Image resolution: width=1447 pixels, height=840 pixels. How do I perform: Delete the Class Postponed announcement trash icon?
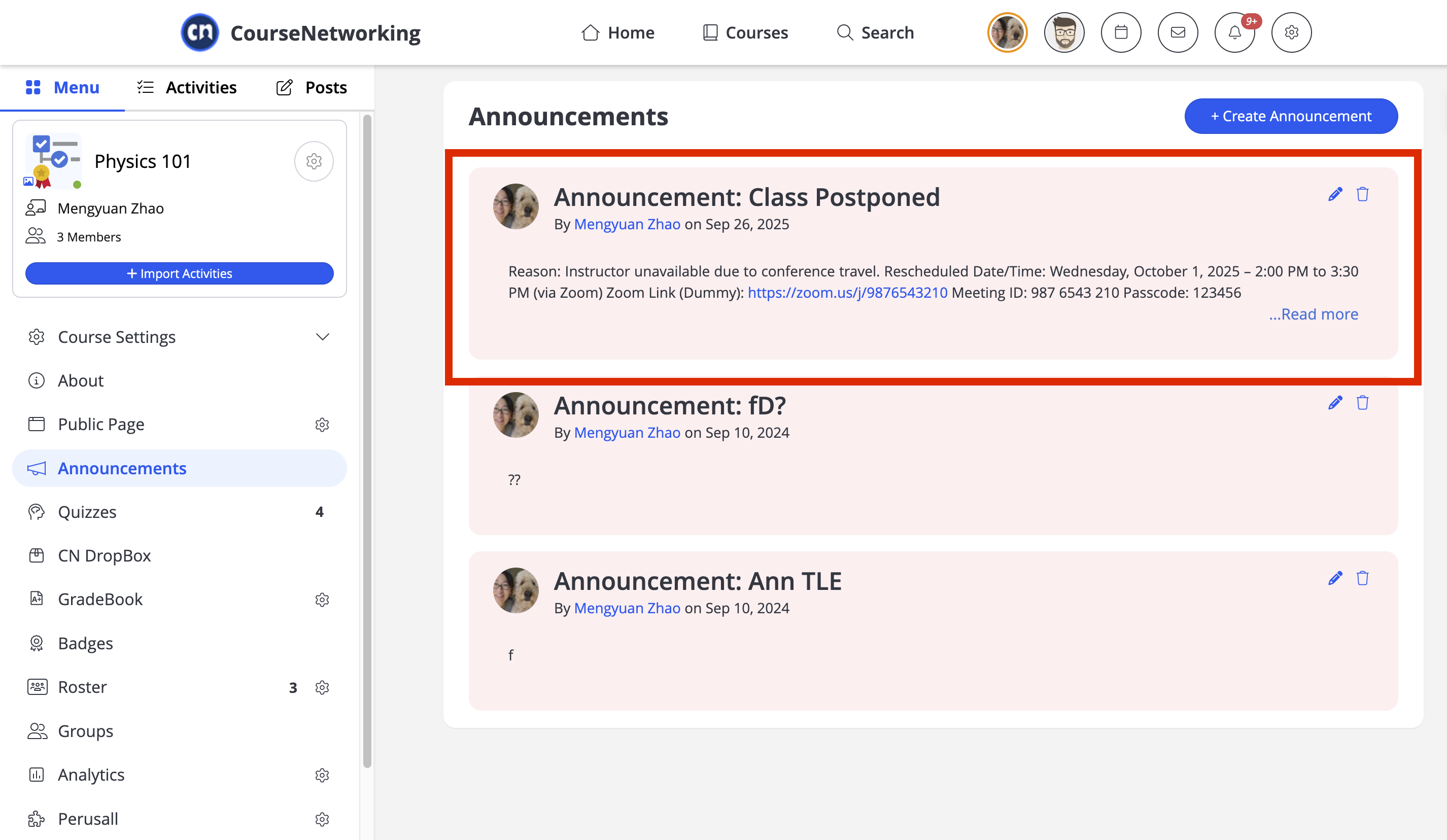coord(1363,194)
